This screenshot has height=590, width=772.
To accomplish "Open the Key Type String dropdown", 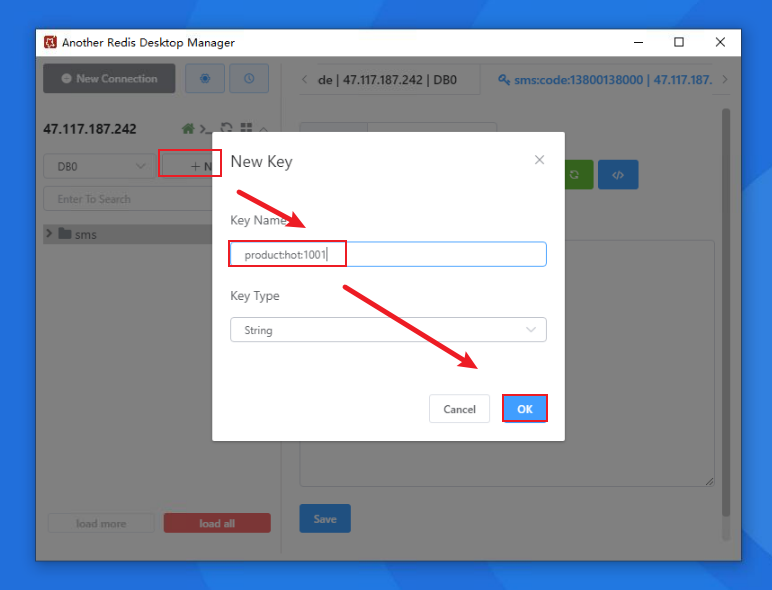I will pyautogui.click(x=388, y=329).
